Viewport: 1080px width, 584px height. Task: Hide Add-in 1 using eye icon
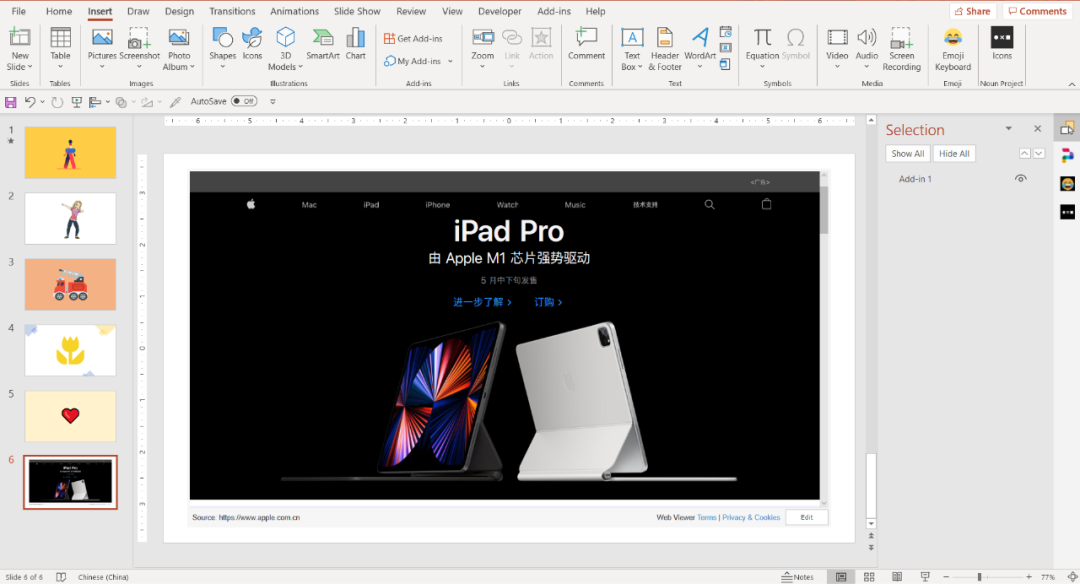click(1020, 179)
